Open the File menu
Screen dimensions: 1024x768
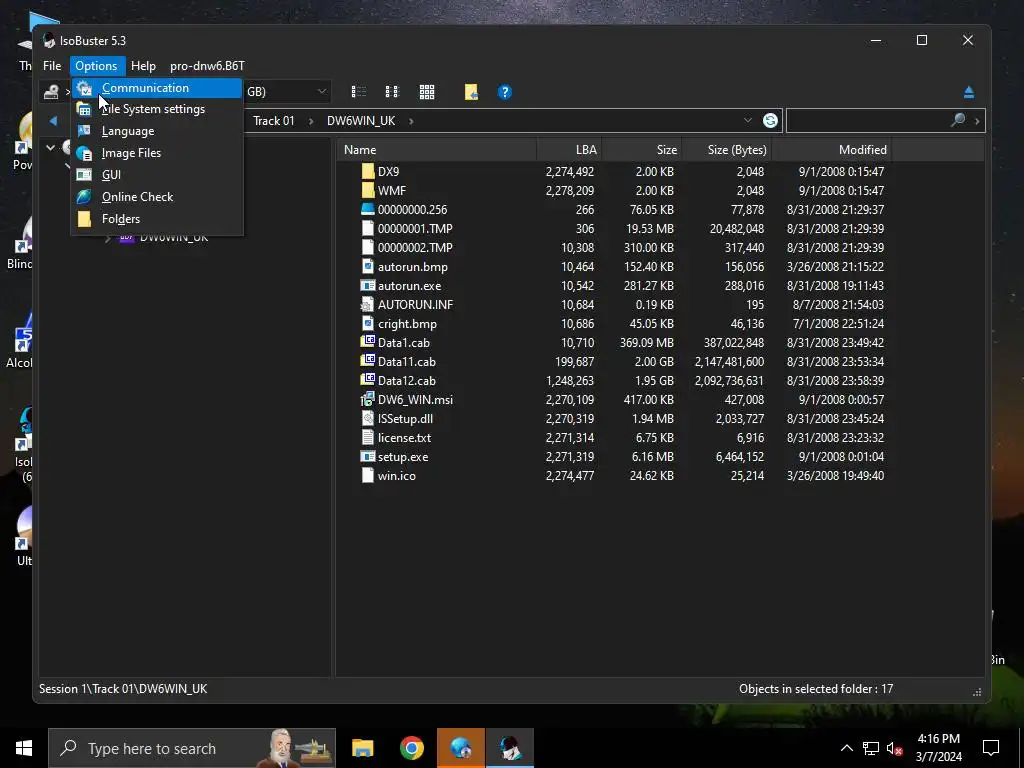click(x=52, y=66)
